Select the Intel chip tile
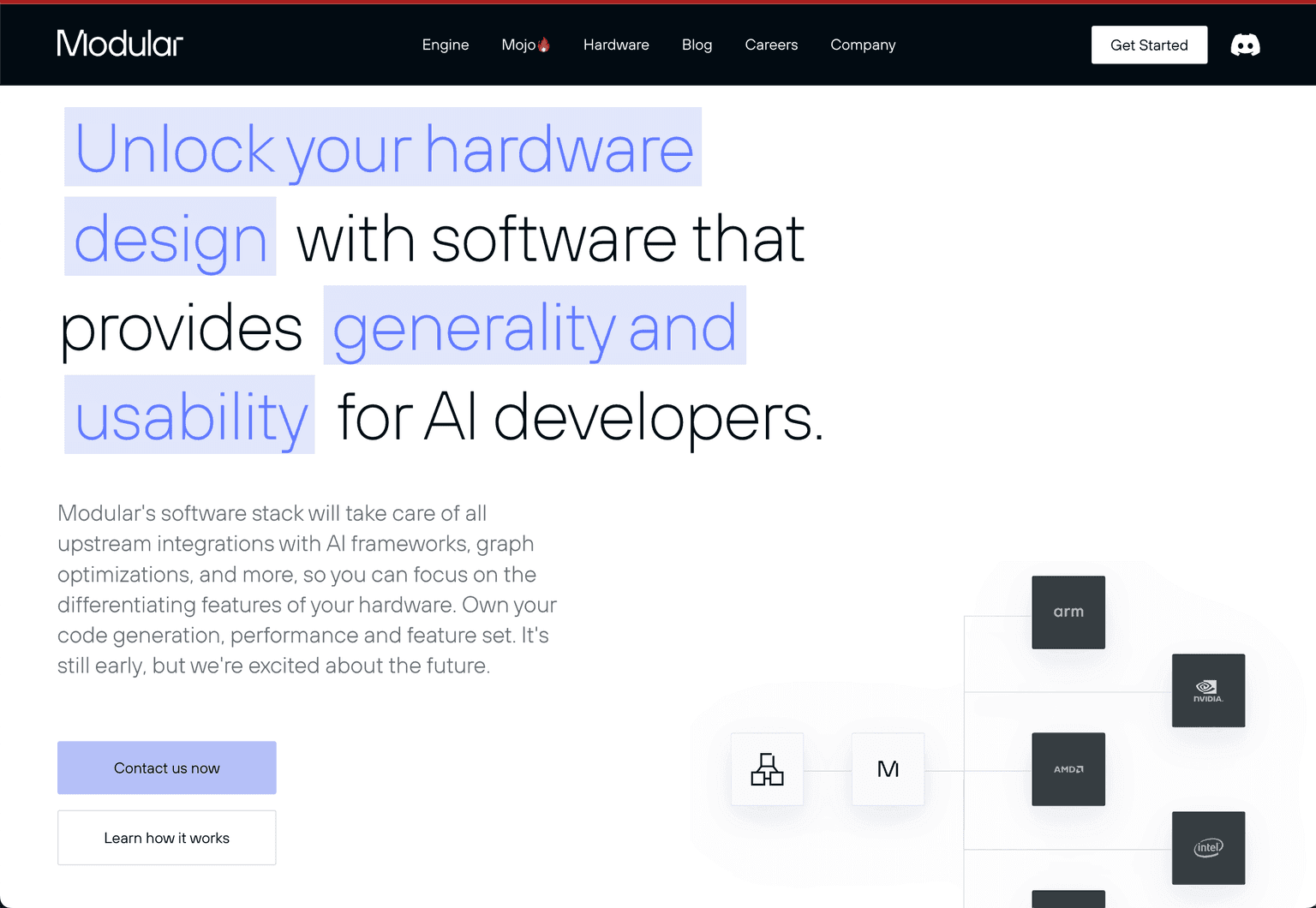Screen dimensions: 1316x908 tap(1208, 848)
